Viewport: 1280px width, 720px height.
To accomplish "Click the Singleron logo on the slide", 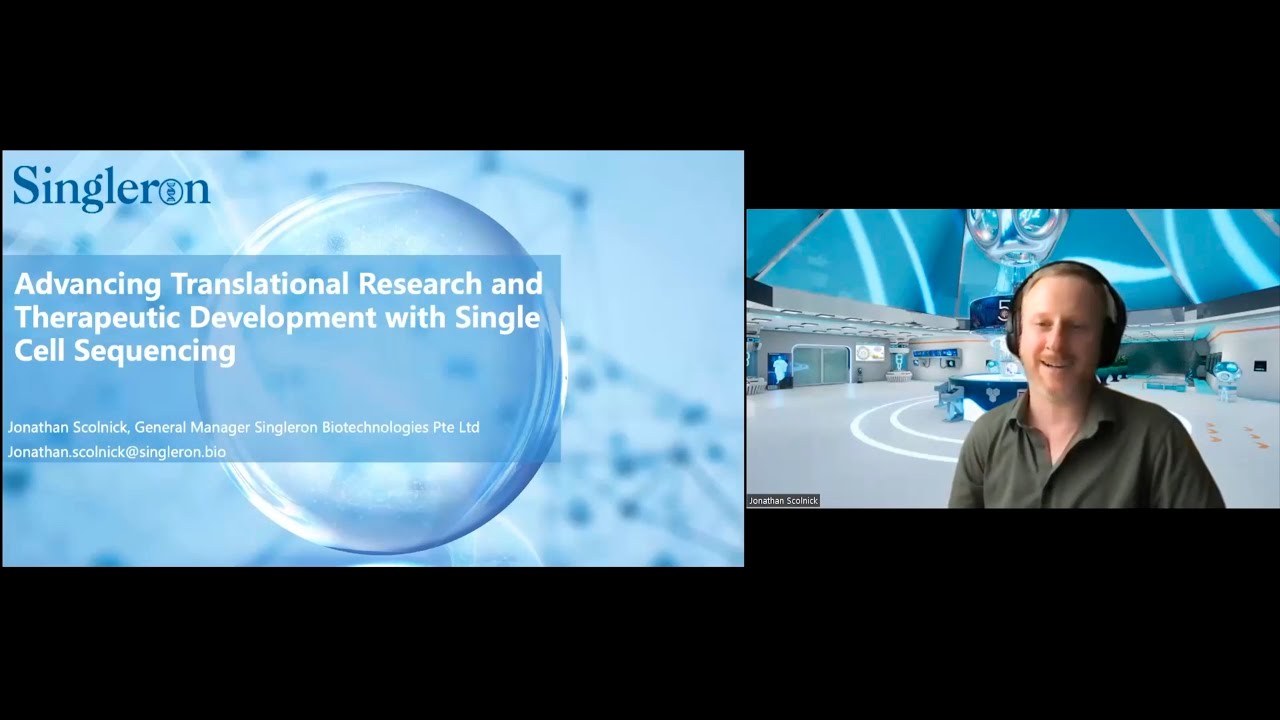I will [x=111, y=188].
